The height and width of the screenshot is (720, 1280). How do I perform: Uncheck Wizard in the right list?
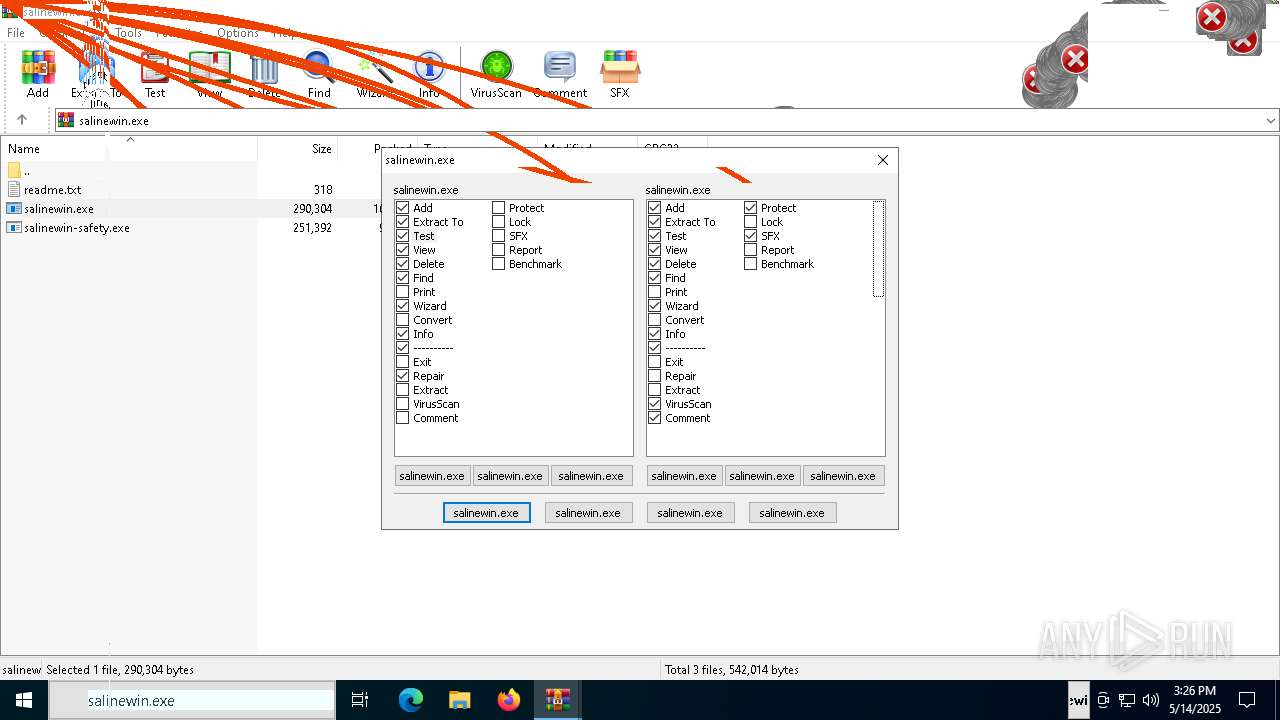point(655,306)
